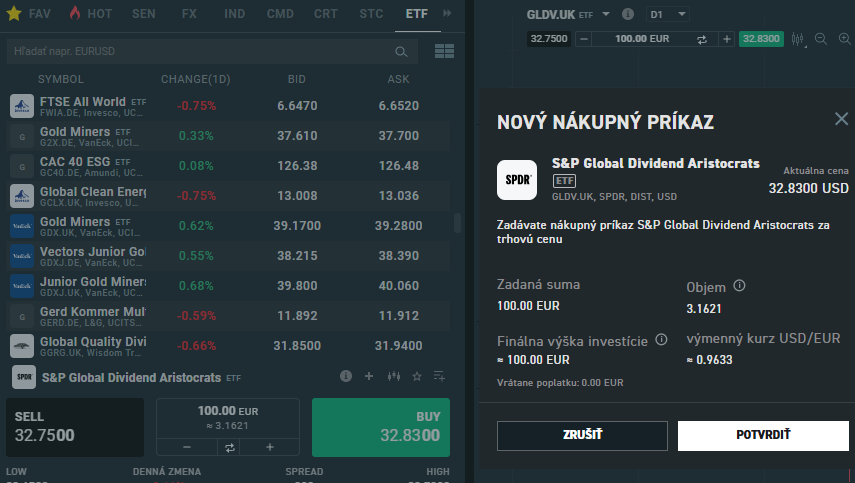This screenshot has height=483, width=855.
Task: Zoom in the chart with the magnifier plus
Action: (843, 39)
